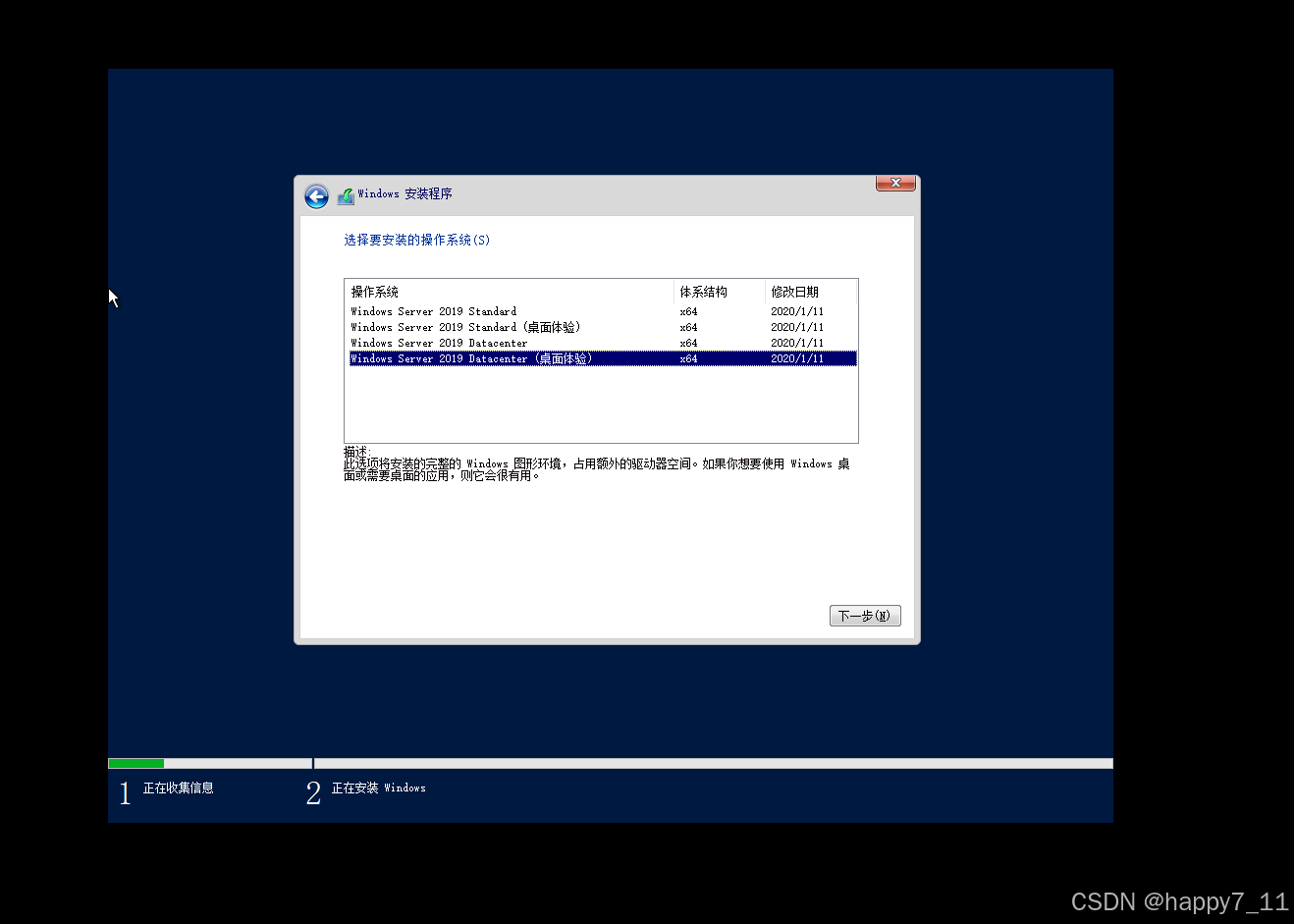Click the 下一步(N) button
This screenshot has width=1294, height=924.
pos(865,616)
